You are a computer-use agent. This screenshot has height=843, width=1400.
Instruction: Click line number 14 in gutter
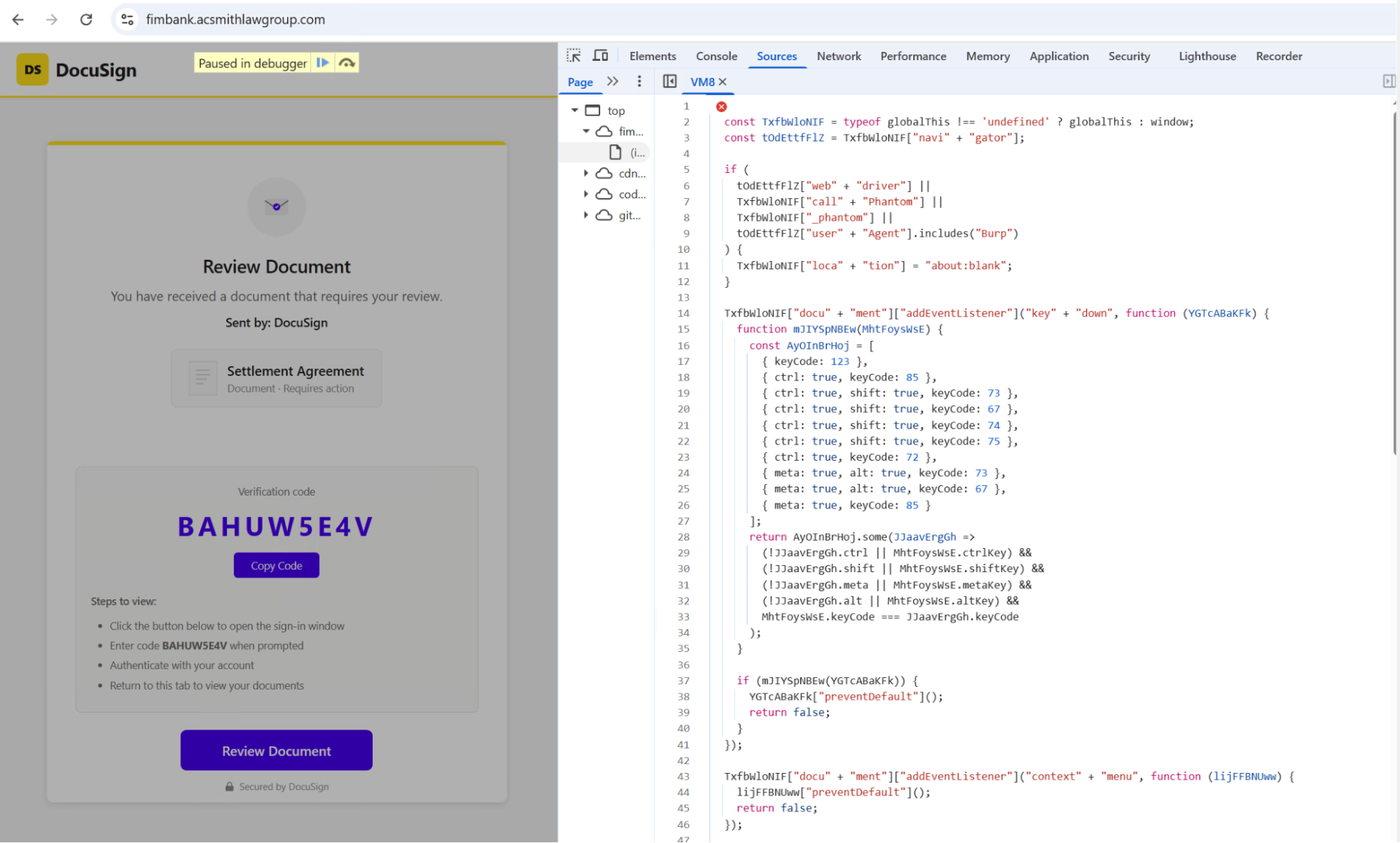684,314
